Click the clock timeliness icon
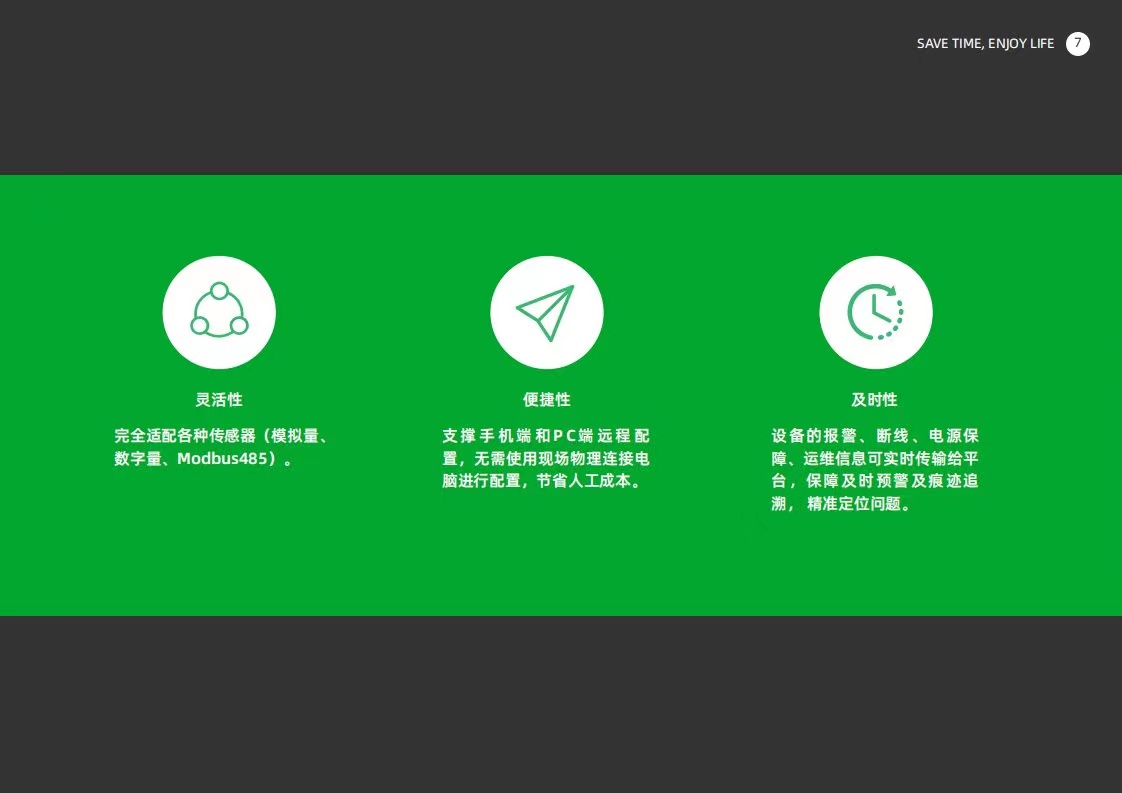This screenshot has width=1122, height=793. coord(876,313)
